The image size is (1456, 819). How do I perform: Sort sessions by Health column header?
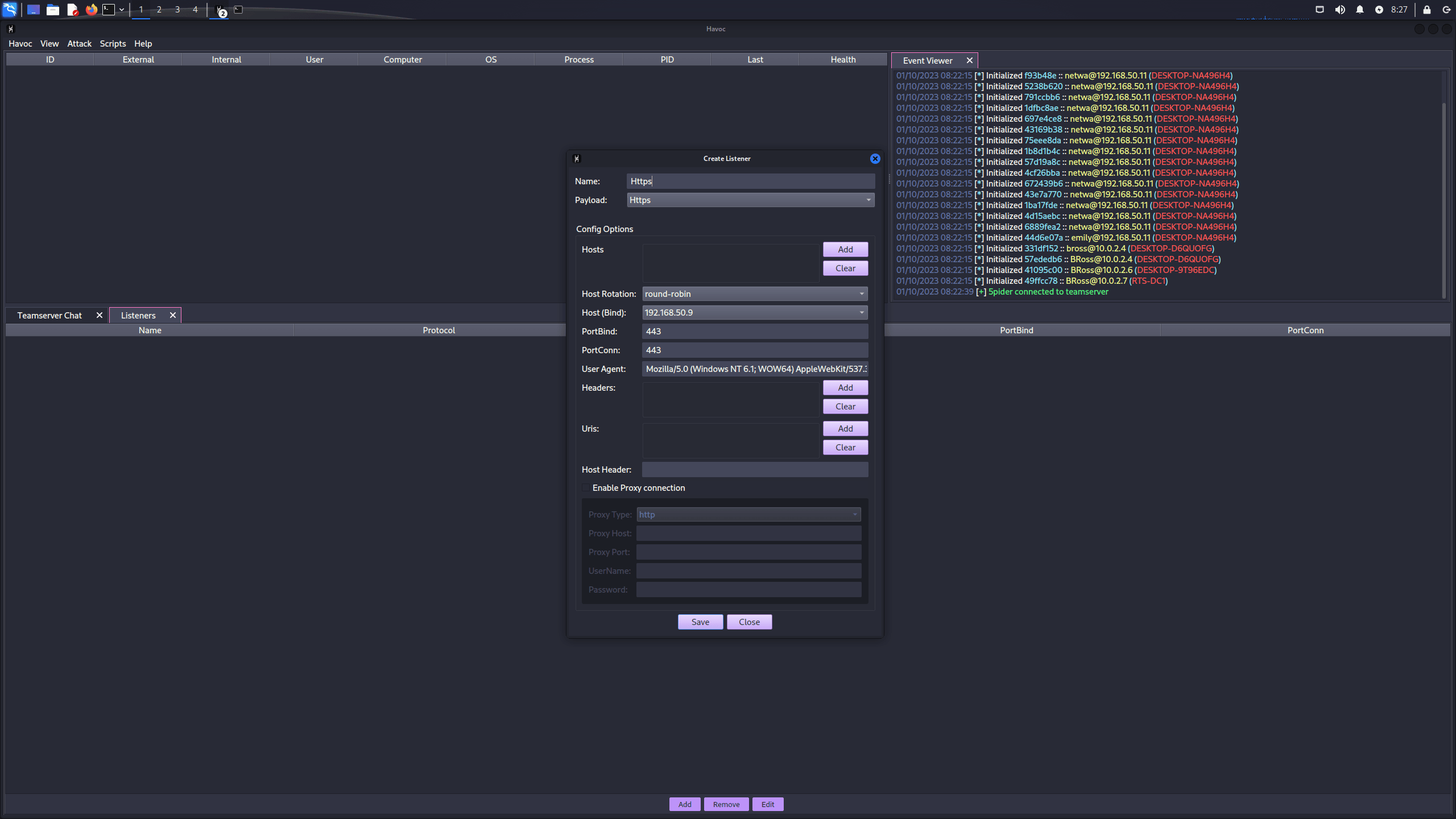click(843, 59)
